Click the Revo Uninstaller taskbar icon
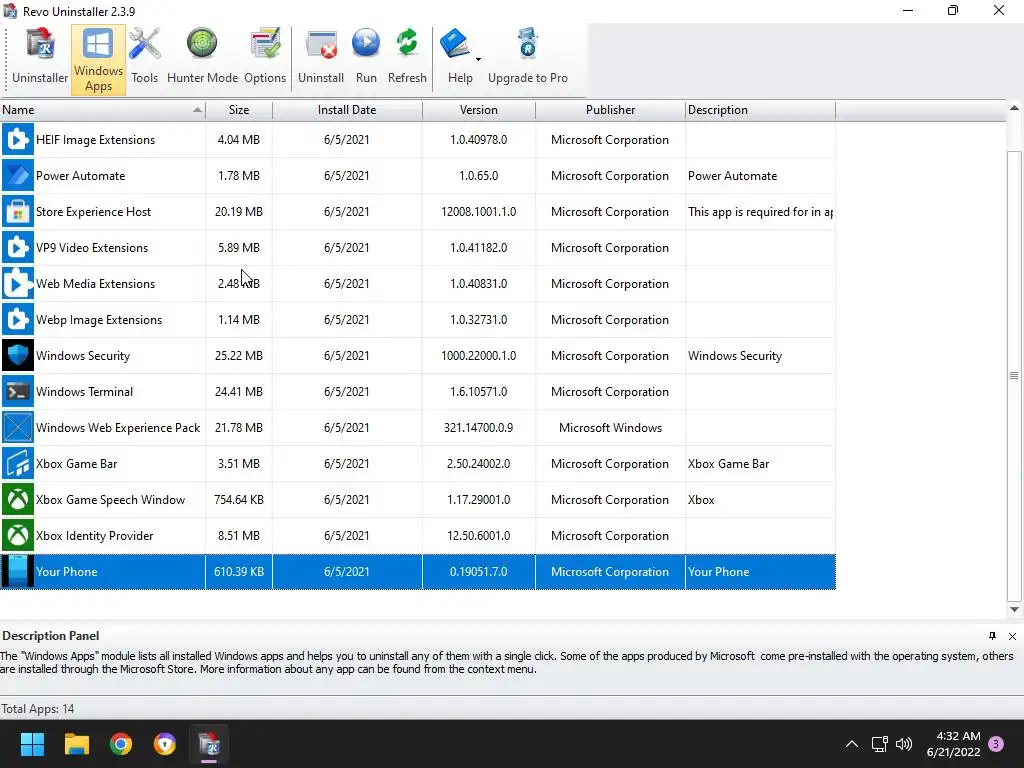Screen dimensions: 1024x768 209,744
